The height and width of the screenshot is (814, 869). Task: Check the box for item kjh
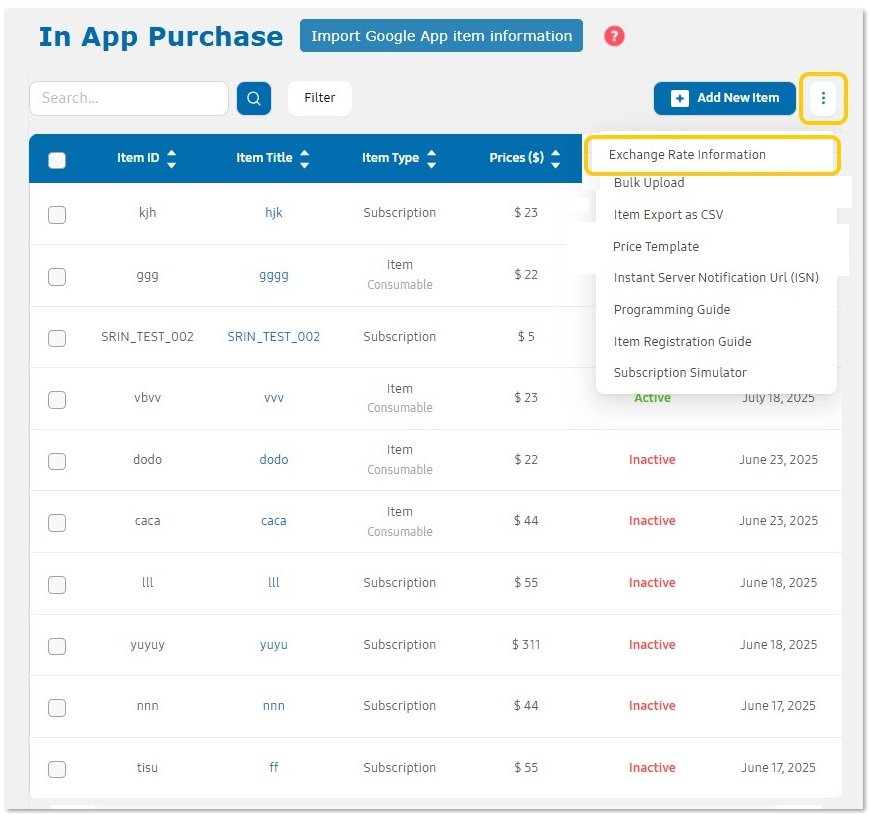coord(57,214)
